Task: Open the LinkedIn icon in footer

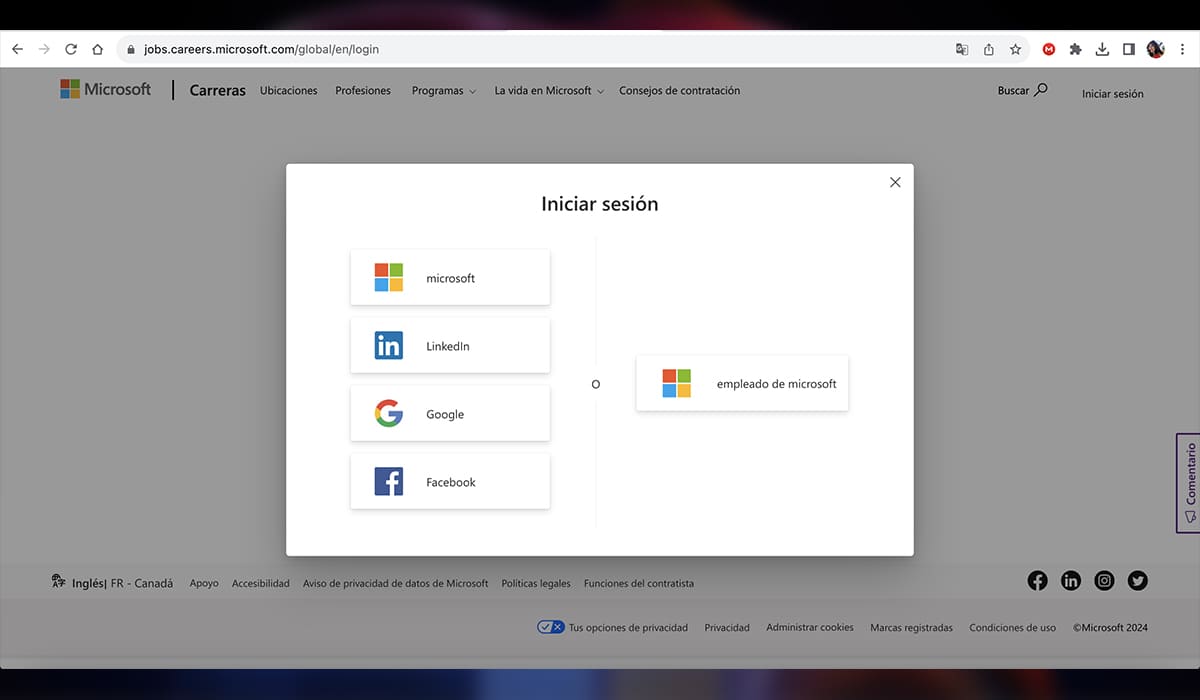Action: (1071, 581)
